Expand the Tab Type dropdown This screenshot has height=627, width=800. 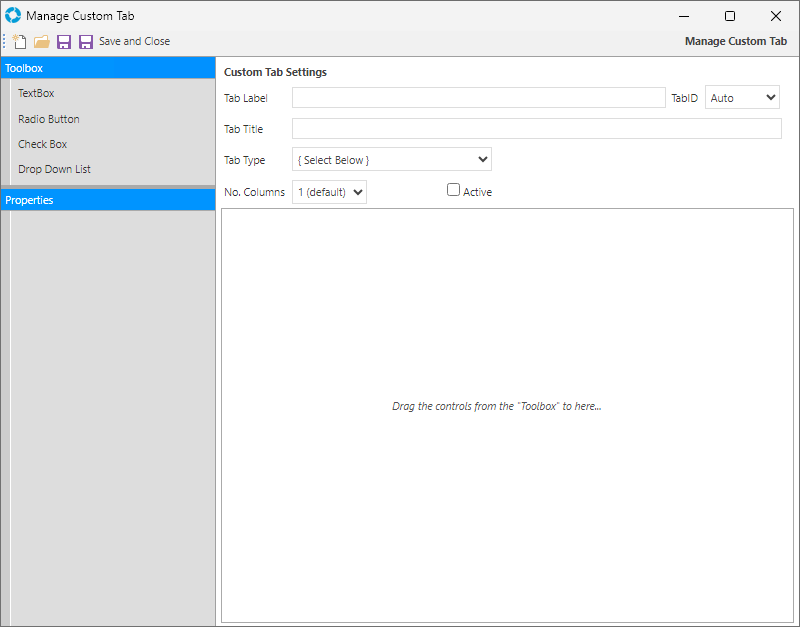[391, 160]
